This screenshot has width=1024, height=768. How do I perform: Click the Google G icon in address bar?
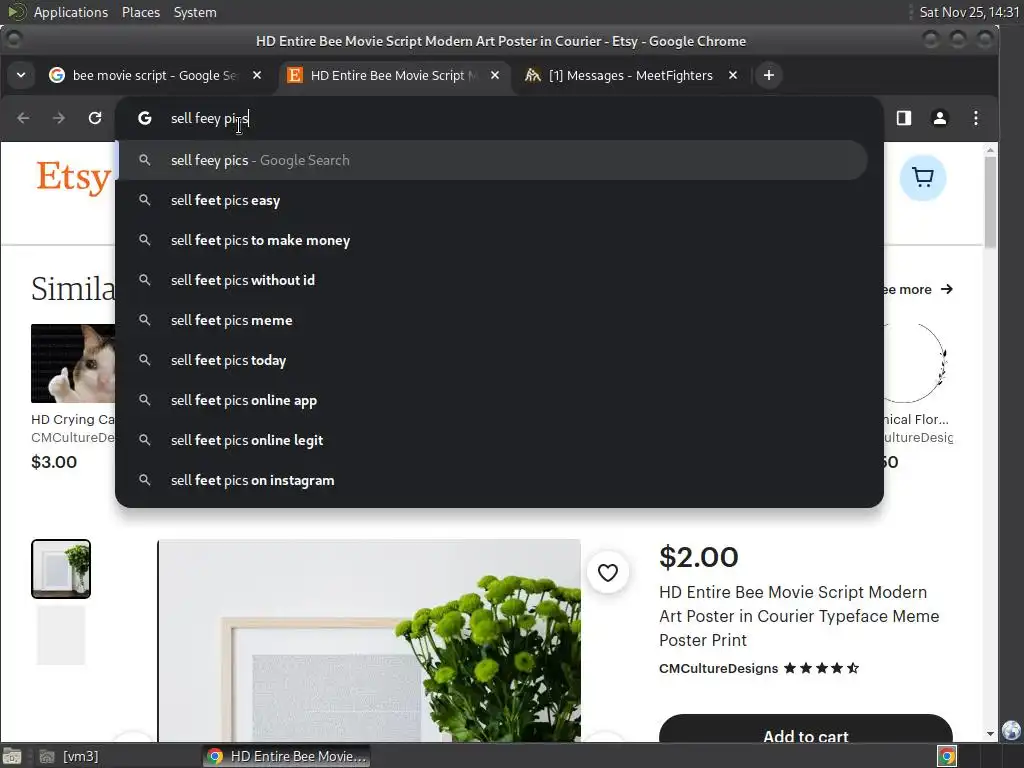tap(145, 118)
